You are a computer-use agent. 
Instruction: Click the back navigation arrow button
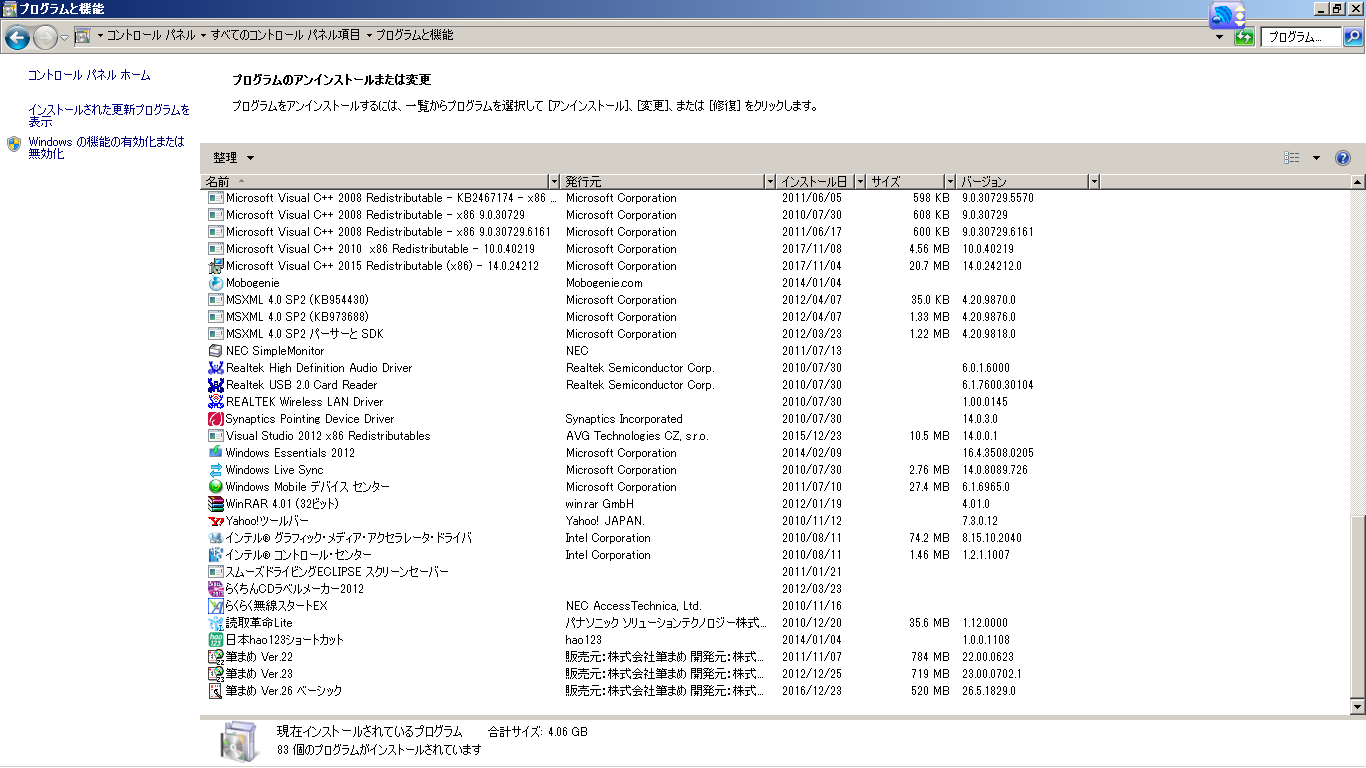click(17, 38)
